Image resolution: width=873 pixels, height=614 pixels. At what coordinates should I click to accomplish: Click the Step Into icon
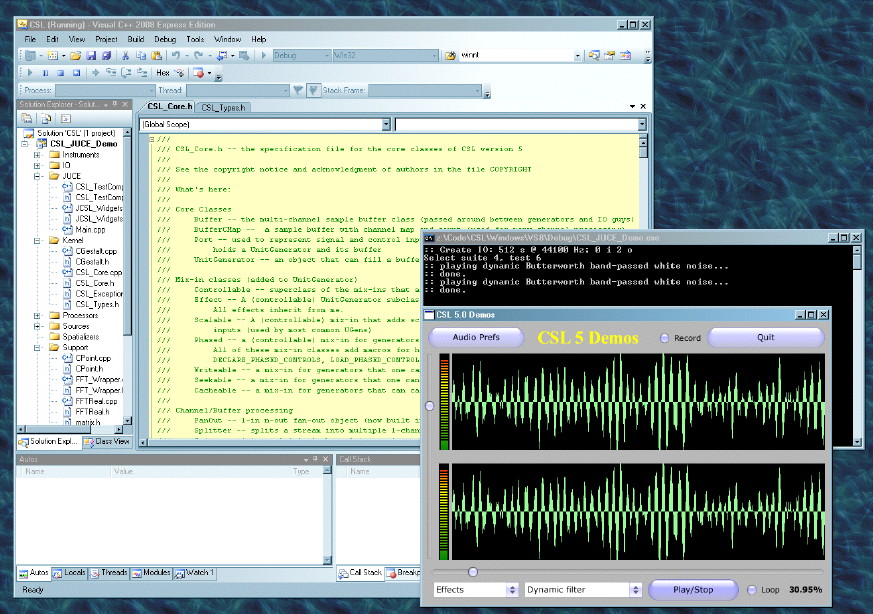tap(111, 73)
